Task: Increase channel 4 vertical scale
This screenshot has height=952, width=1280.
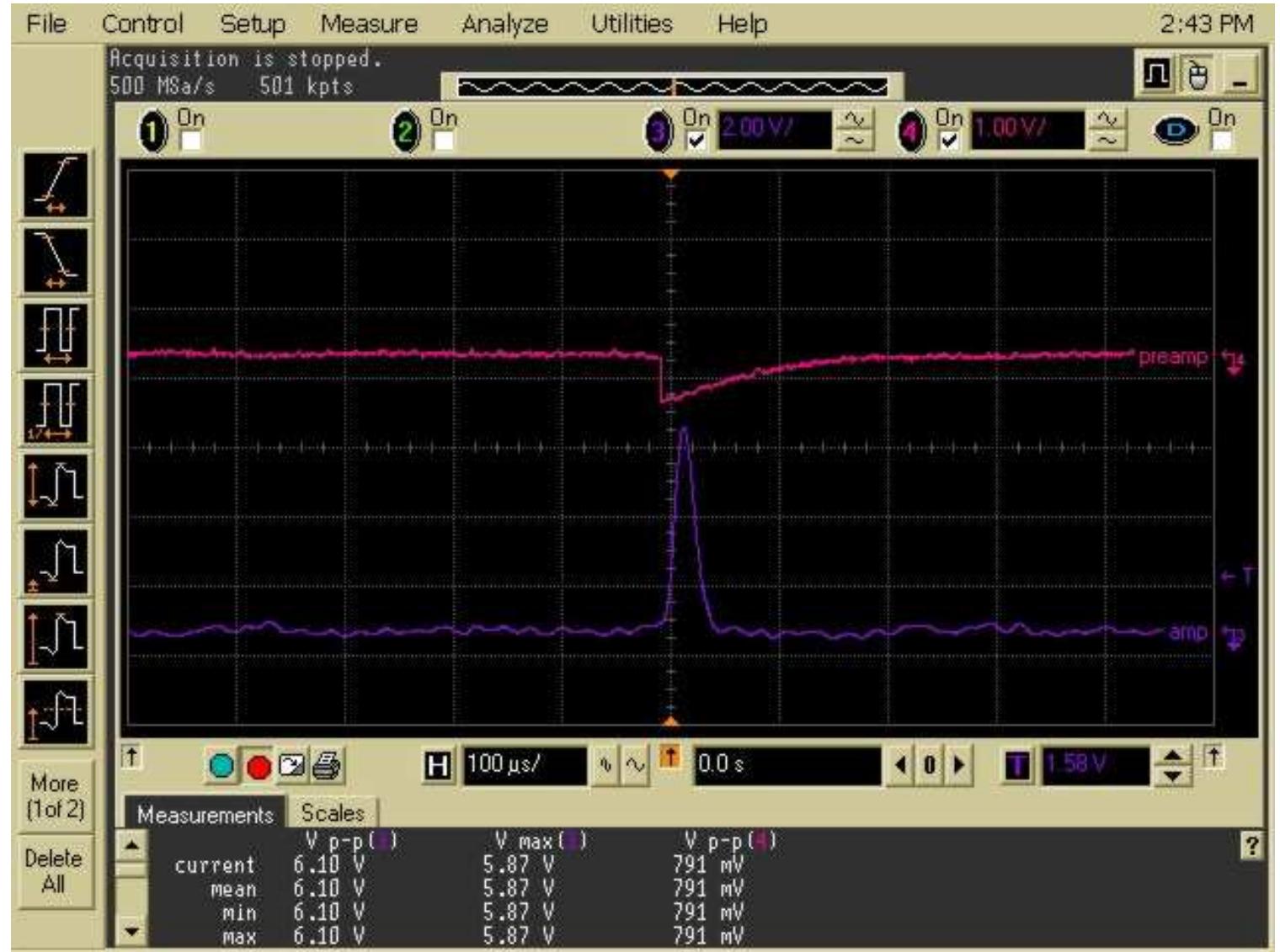Action: click(1107, 120)
